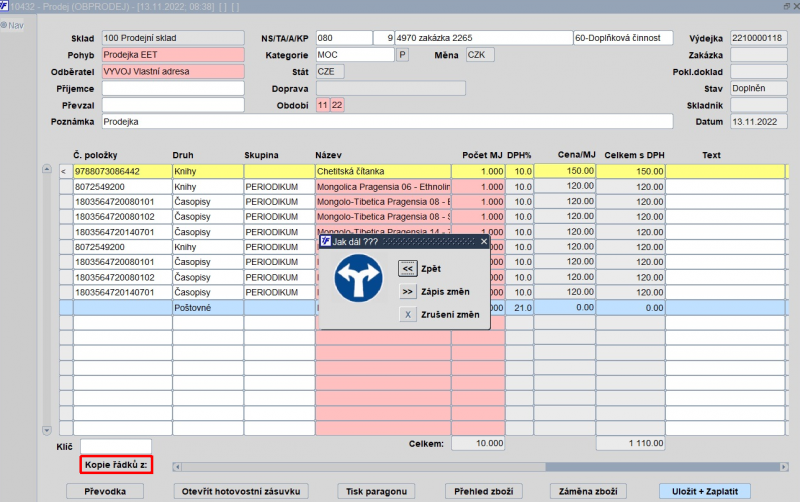Click Otevřít hotovostní zásuvku button
Image resolution: width=800 pixels, height=502 pixels.
(239, 491)
